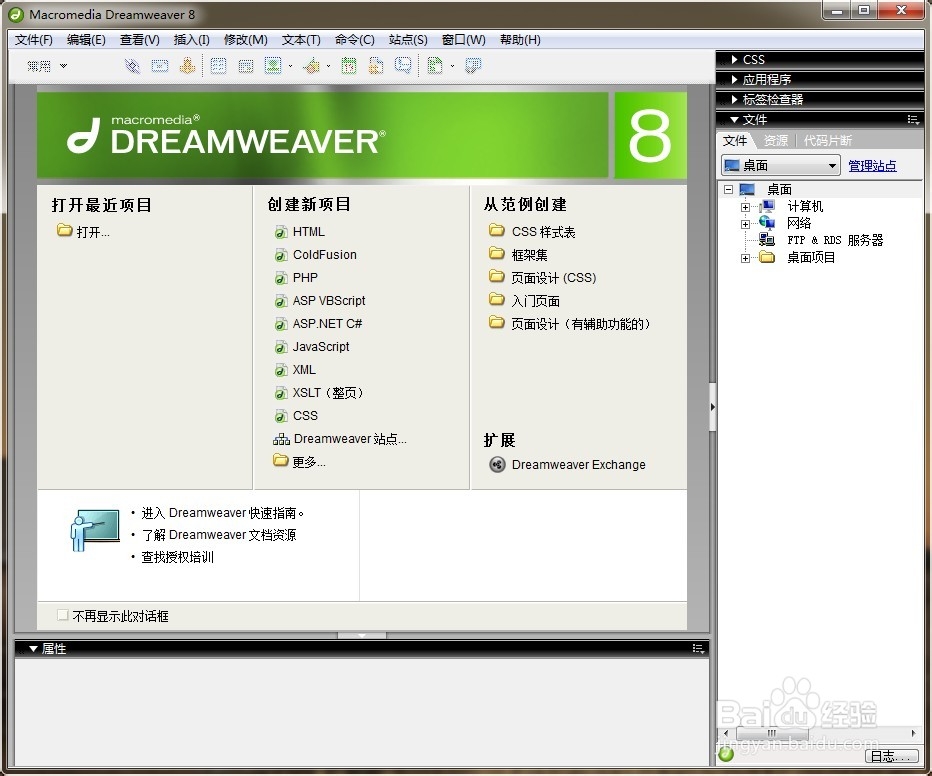Screen dimensions: 932x776
Task: Collapse the 文件 panel group
Action: (x=735, y=119)
